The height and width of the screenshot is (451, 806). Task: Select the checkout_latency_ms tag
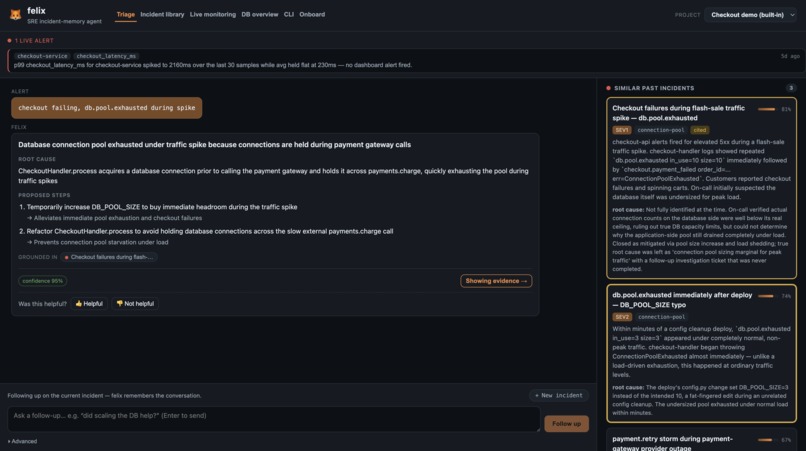pos(106,56)
